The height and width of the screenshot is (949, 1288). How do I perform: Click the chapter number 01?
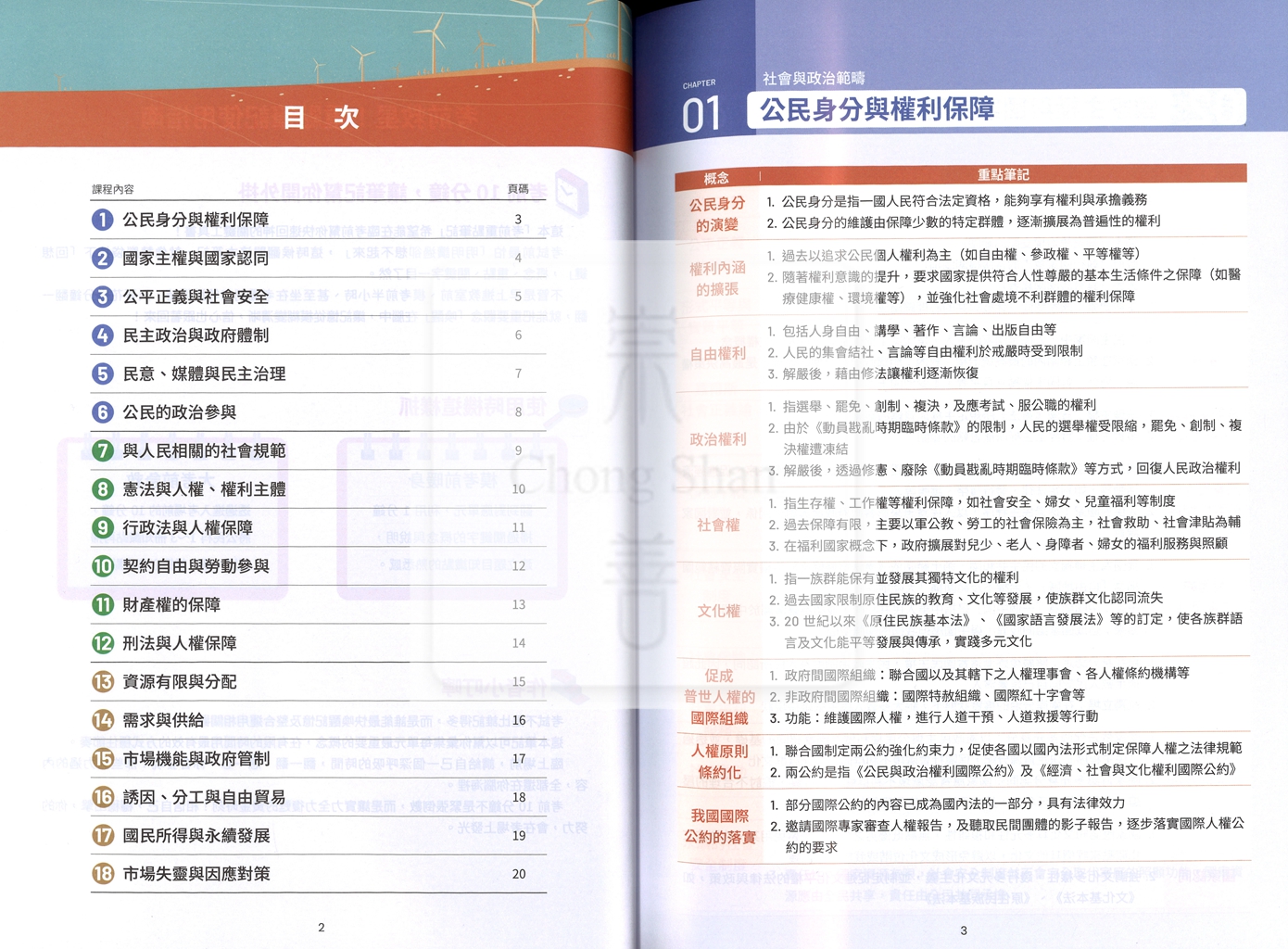click(701, 116)
